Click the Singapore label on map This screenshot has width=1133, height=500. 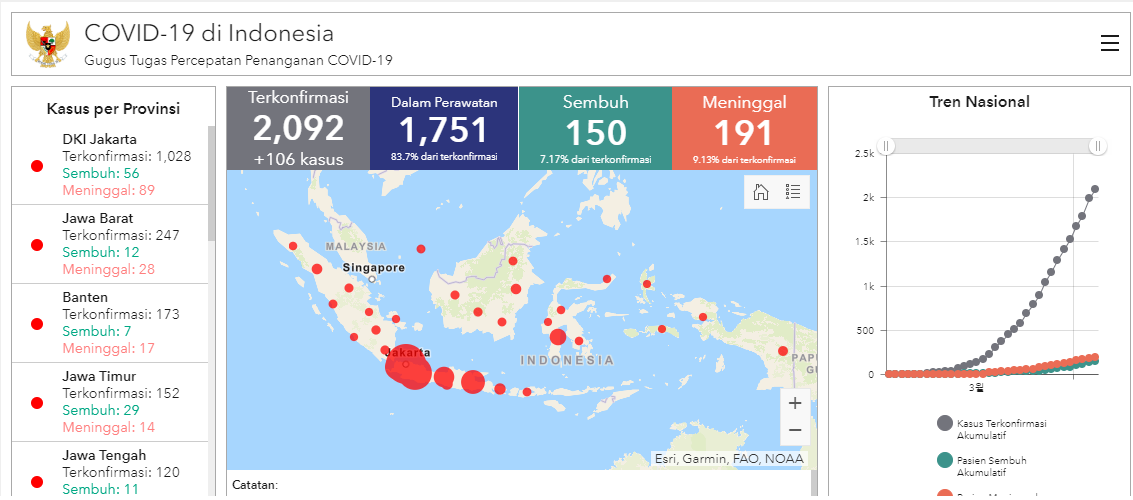tap(374, 268)
